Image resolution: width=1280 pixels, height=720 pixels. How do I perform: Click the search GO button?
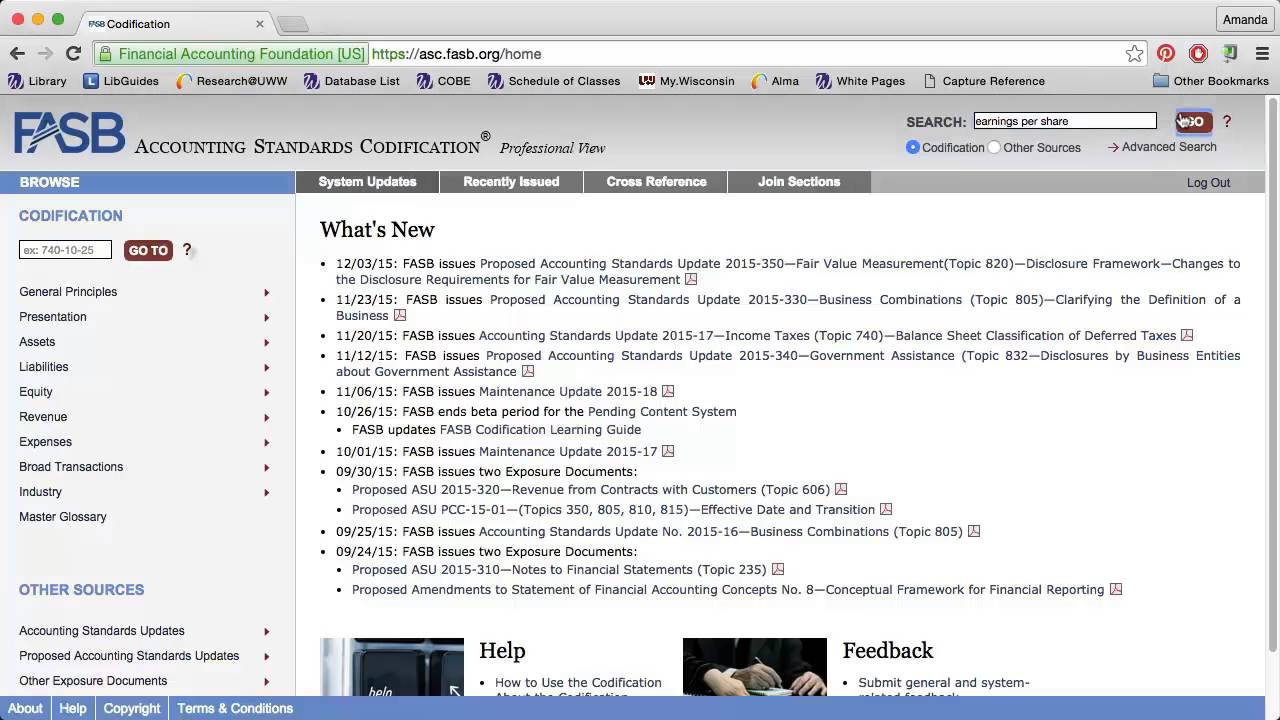click(1193, 121)
